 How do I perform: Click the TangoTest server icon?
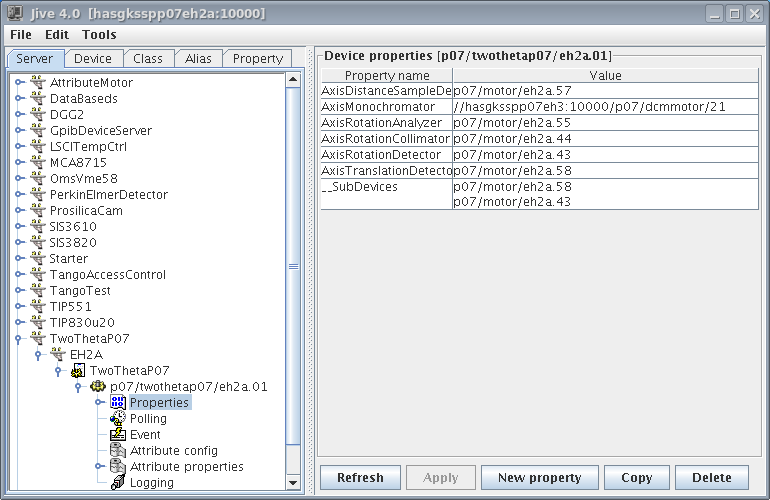click(x=38, y=290)
